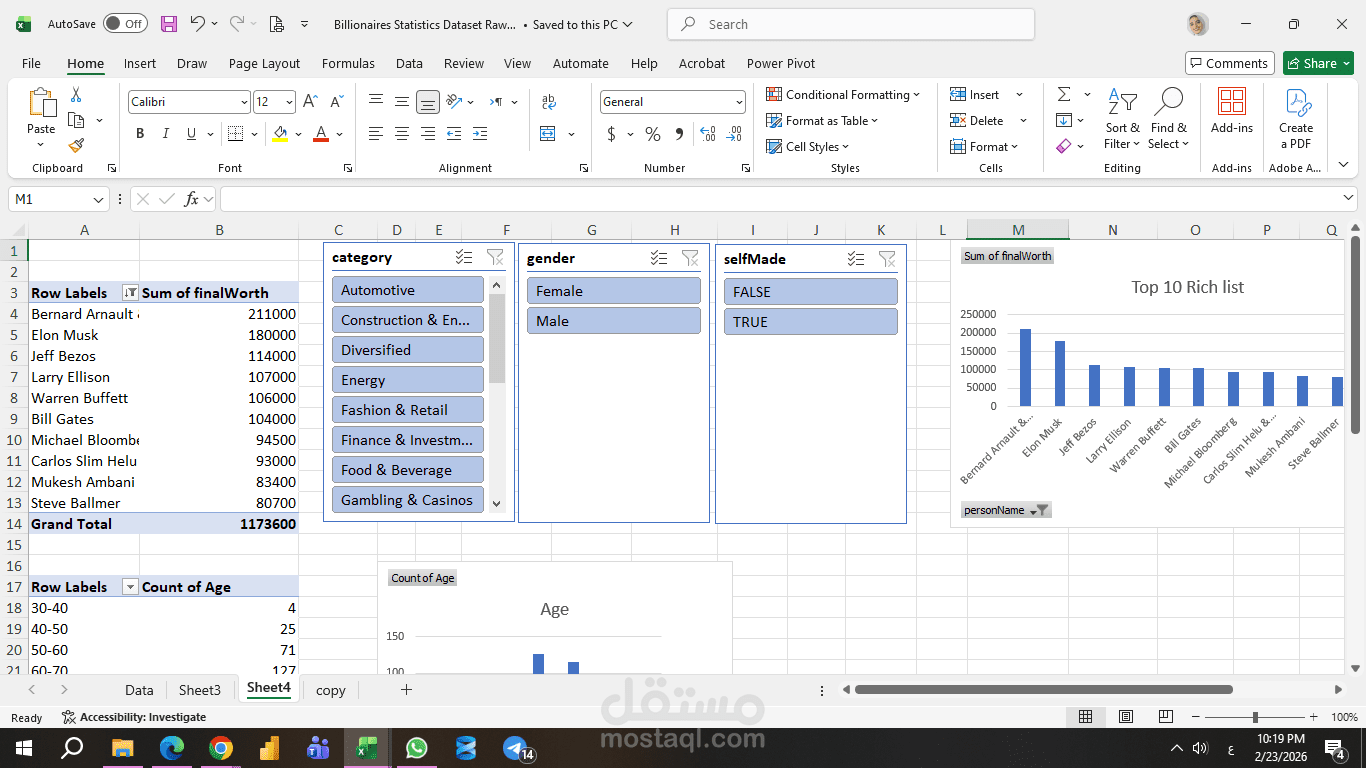Open the Insert ribbon tab
This screenshot has width=1366, height=768.
click(x=140, y=63)
